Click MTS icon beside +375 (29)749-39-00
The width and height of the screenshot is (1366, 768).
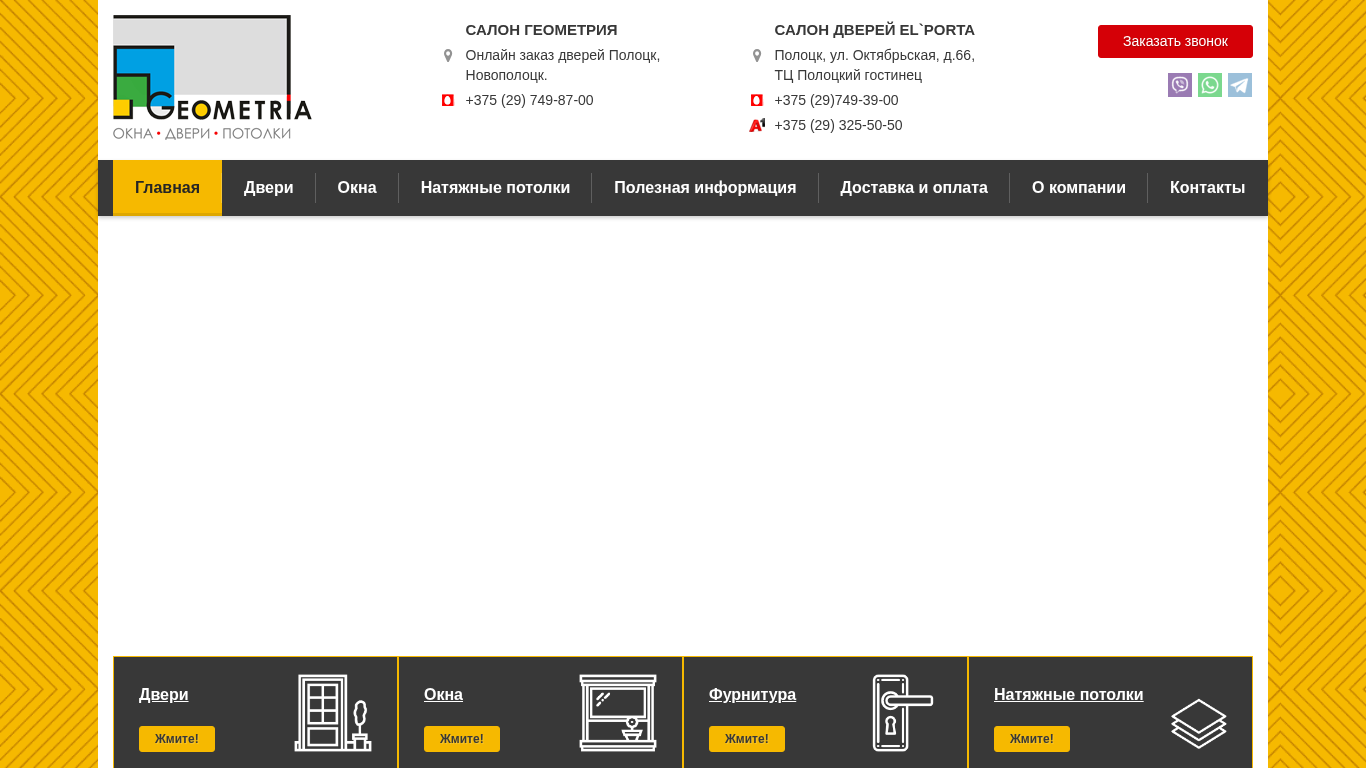point(757,100)
